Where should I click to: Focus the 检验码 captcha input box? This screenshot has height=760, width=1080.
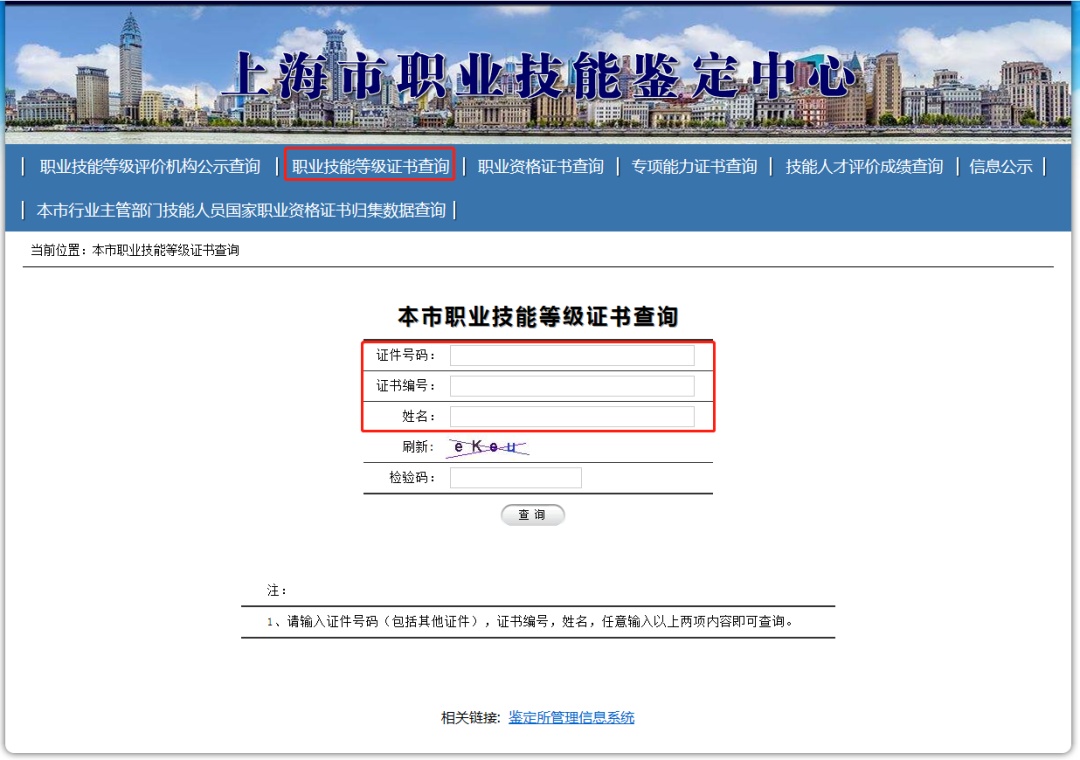click(x=515, y=478)
